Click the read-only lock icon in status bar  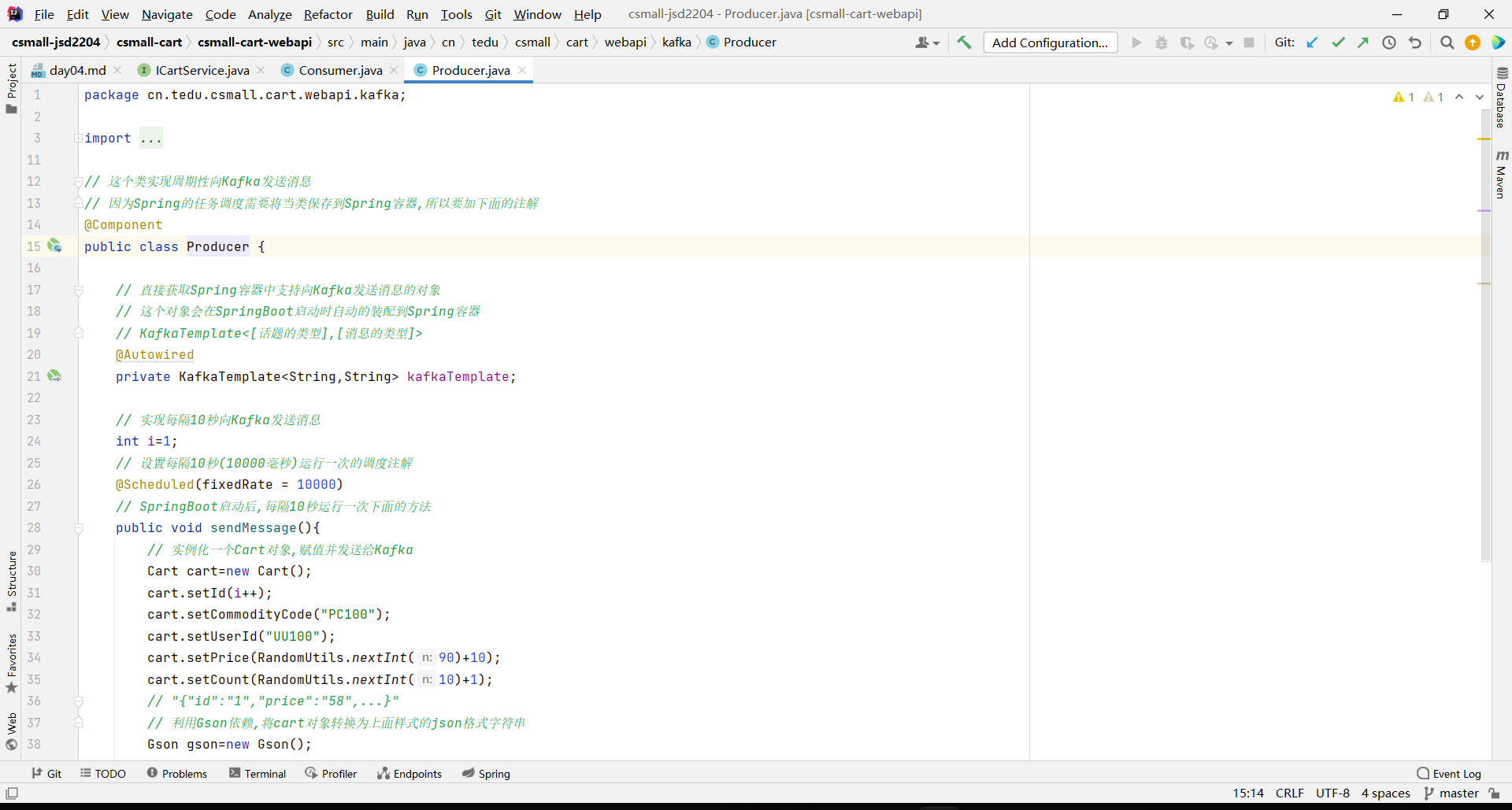(1494, 793)
